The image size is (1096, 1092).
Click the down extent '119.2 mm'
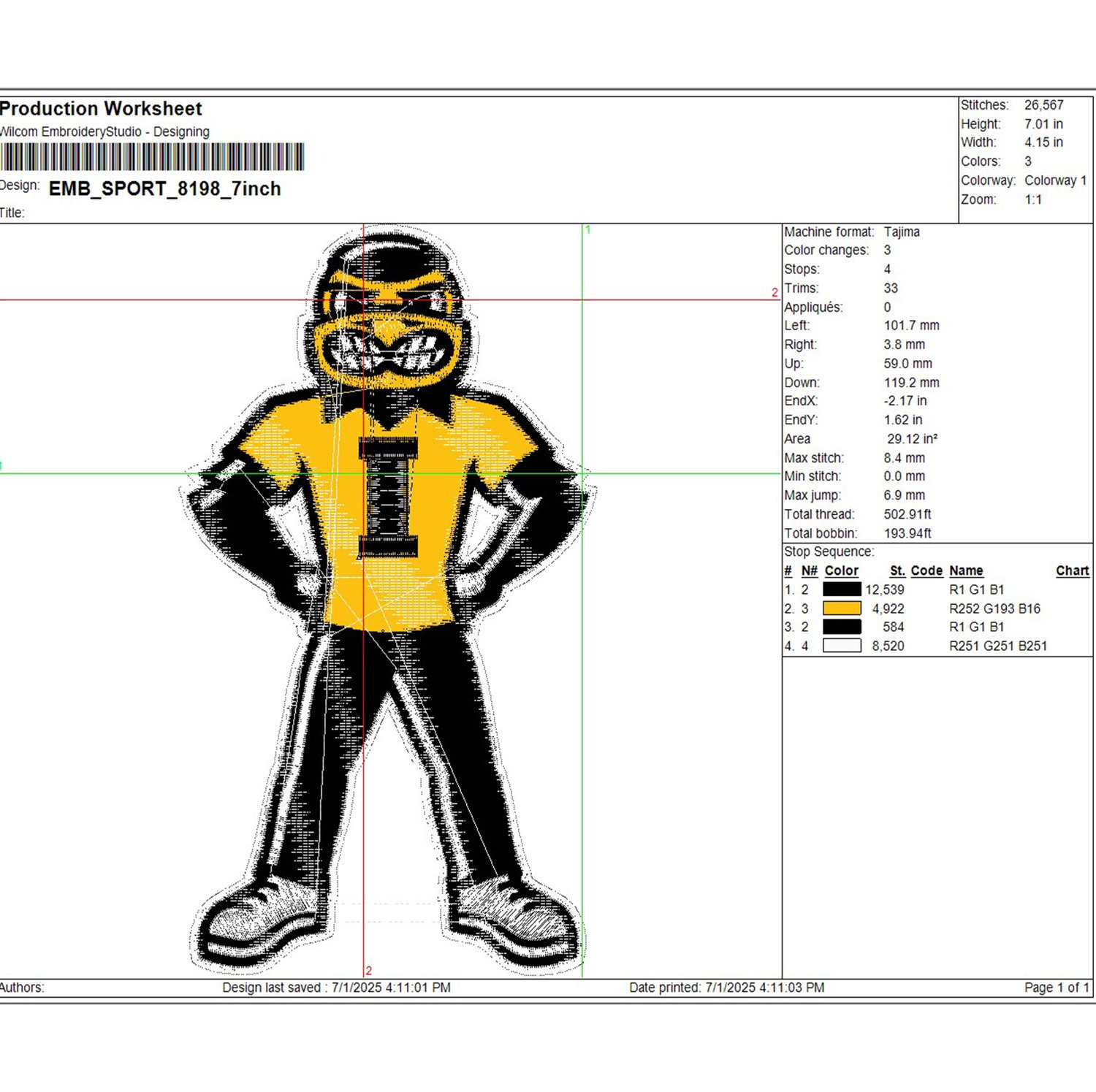(x=911, y=382)
